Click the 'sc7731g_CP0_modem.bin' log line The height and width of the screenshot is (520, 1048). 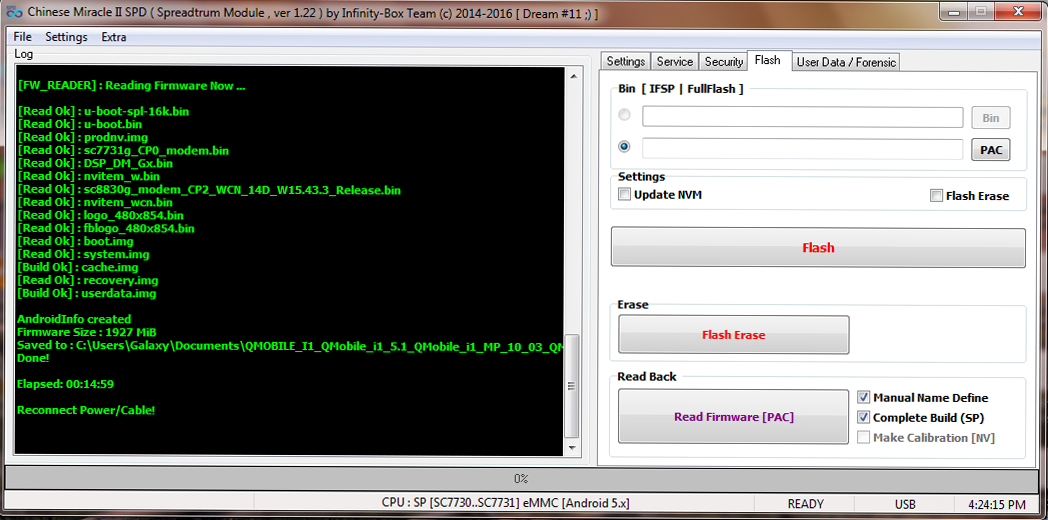coord(123,150)
